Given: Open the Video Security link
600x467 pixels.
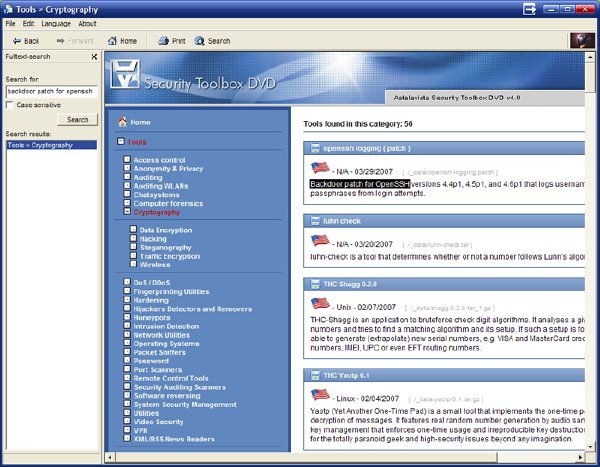Looking at the screenshot, I should pyautogui.click(x=158, y=422).
